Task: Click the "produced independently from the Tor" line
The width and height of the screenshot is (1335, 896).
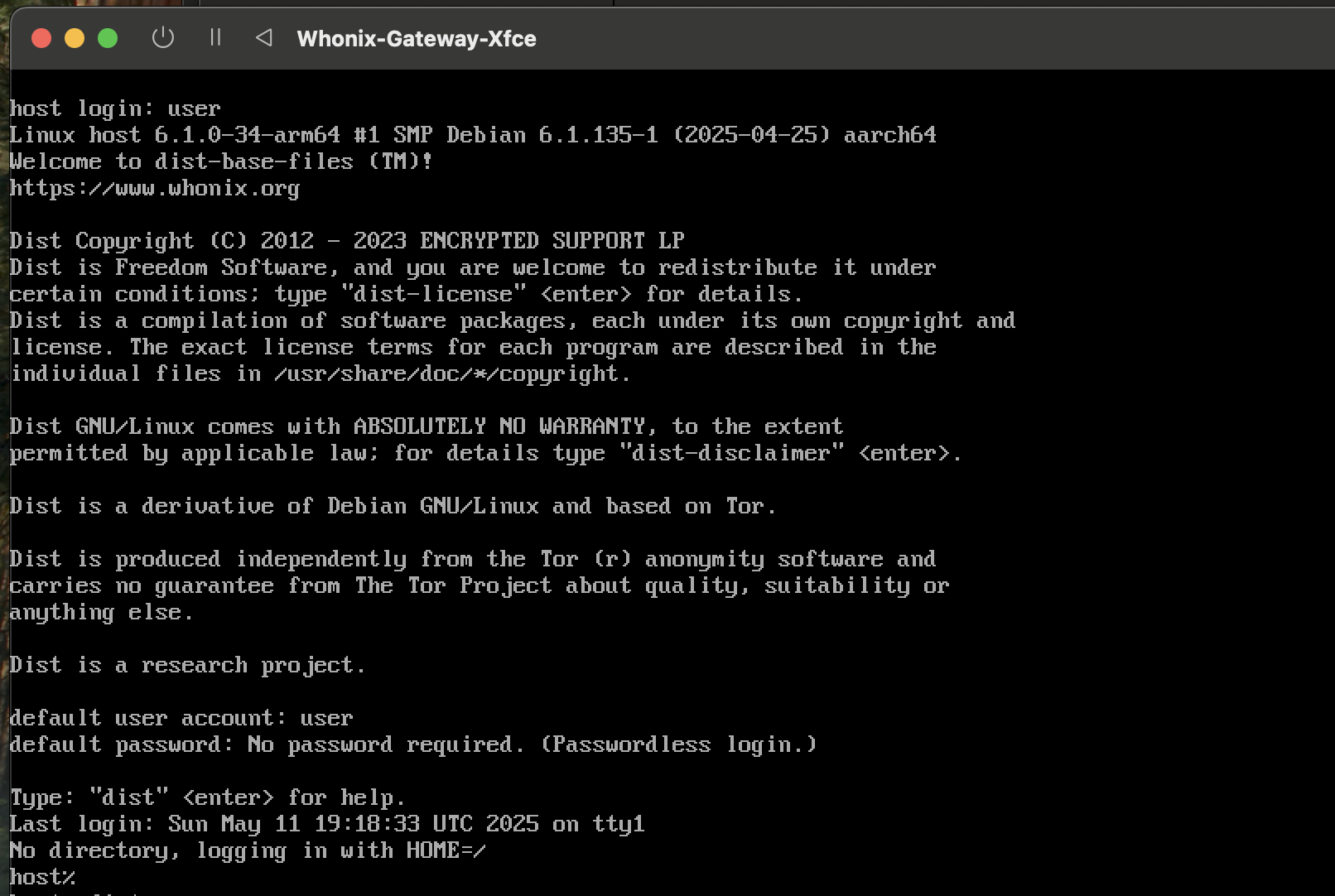Action: click(473, 559)
